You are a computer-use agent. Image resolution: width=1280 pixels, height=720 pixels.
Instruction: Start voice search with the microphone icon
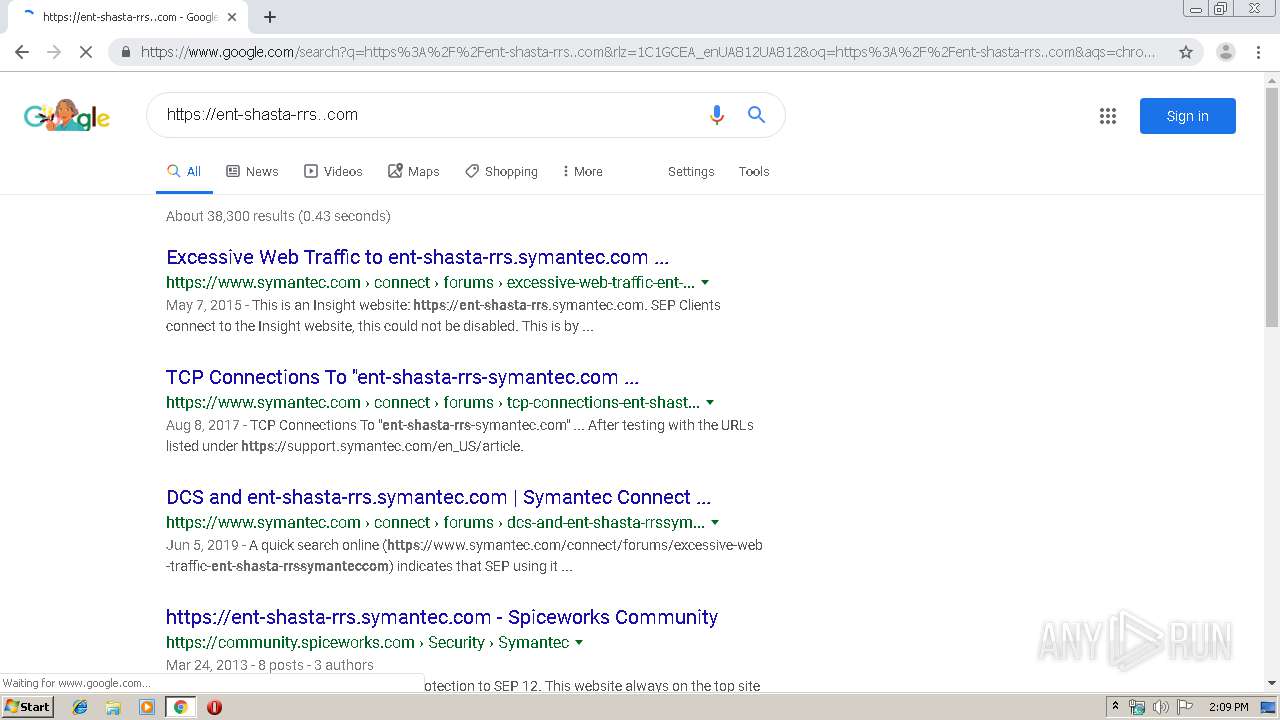click(716, 115)
